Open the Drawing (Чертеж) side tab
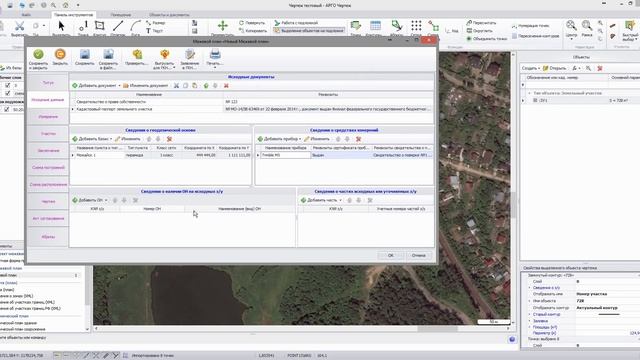Screen dimensions: 640x360 (x=48, y=201)
